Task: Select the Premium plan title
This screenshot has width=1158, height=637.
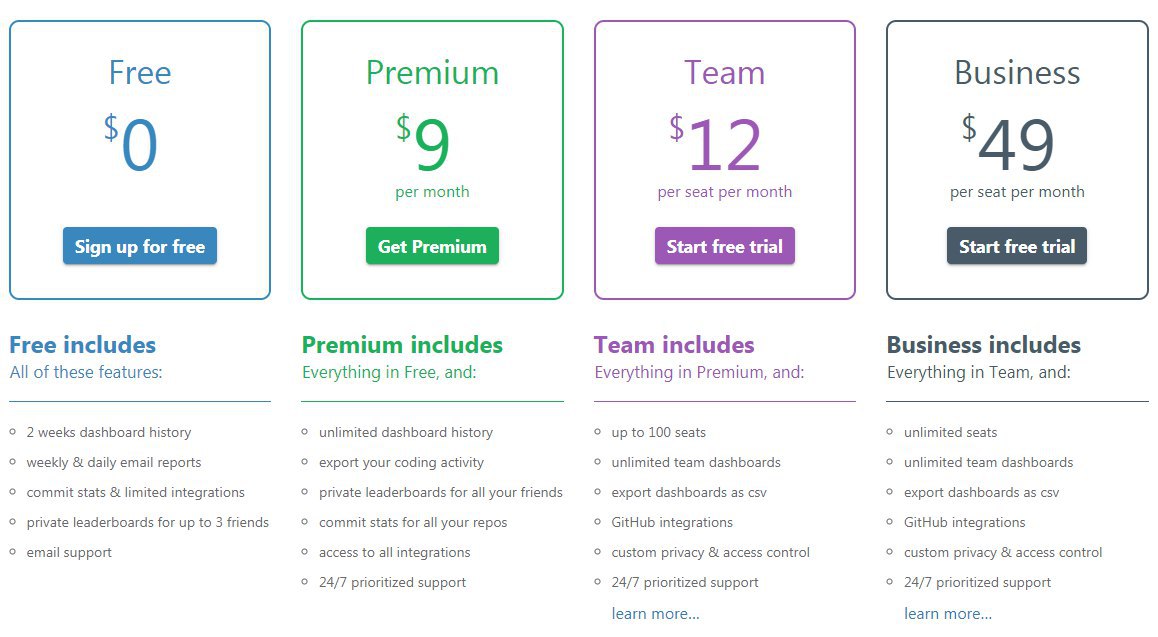Action: [432, 72]
